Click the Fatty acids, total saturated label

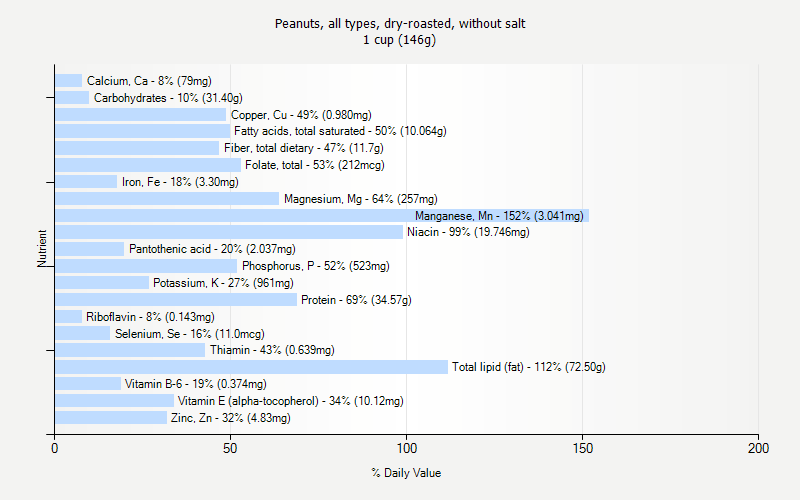pyautogui.click(x=340, y=131)
